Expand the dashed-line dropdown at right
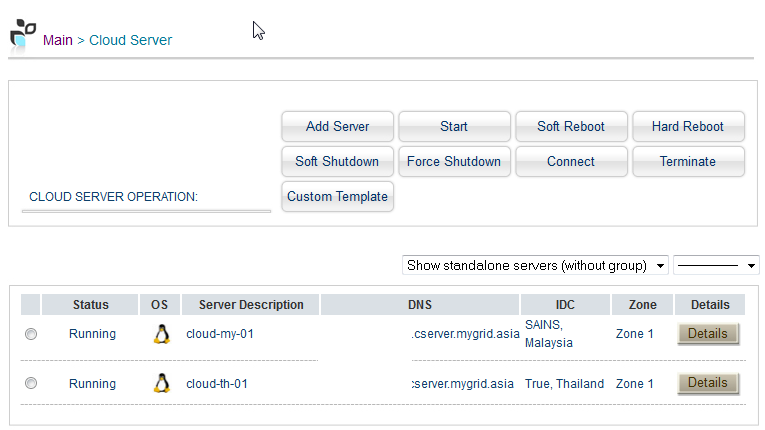Image resolution: width=765 pixels, height=430 pixels. tap(716, 266)
